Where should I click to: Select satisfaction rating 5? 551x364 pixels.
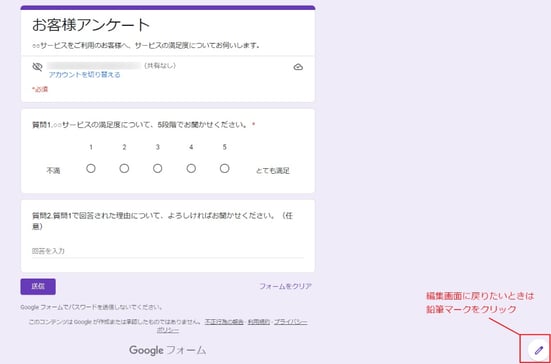point(225,169)
